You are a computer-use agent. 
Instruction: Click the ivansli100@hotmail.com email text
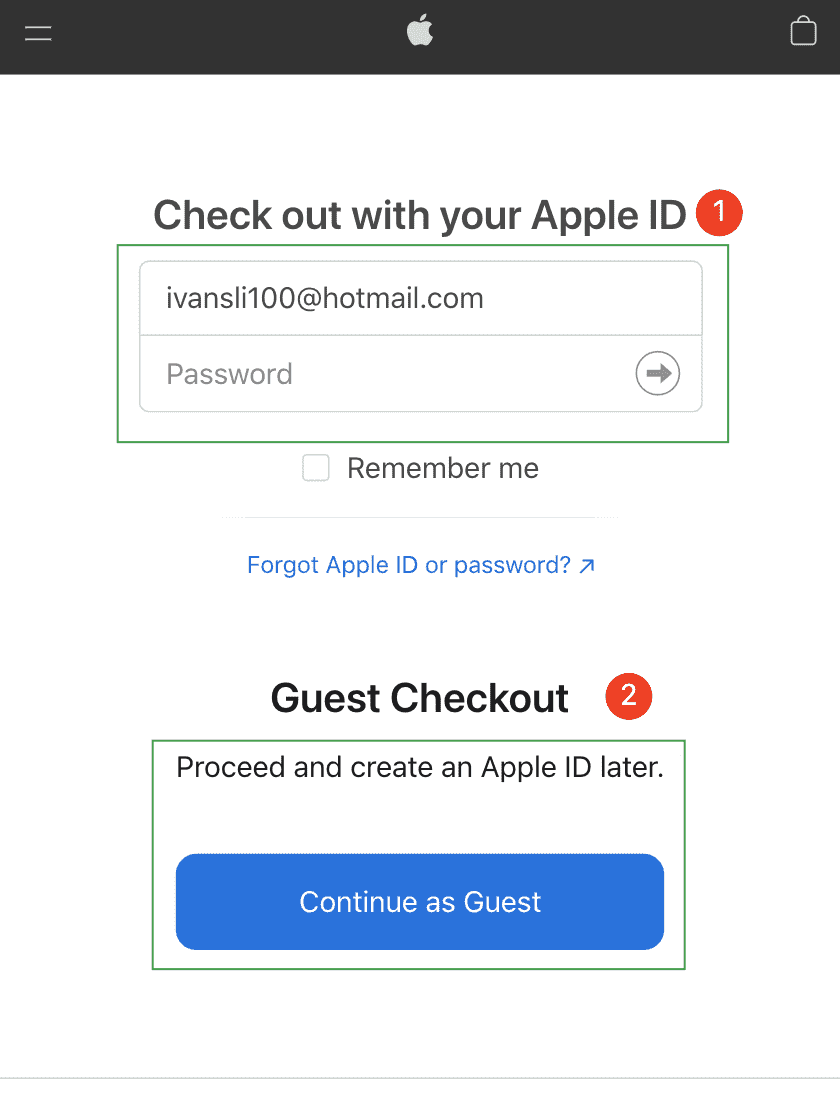click(x=324, y=298)
